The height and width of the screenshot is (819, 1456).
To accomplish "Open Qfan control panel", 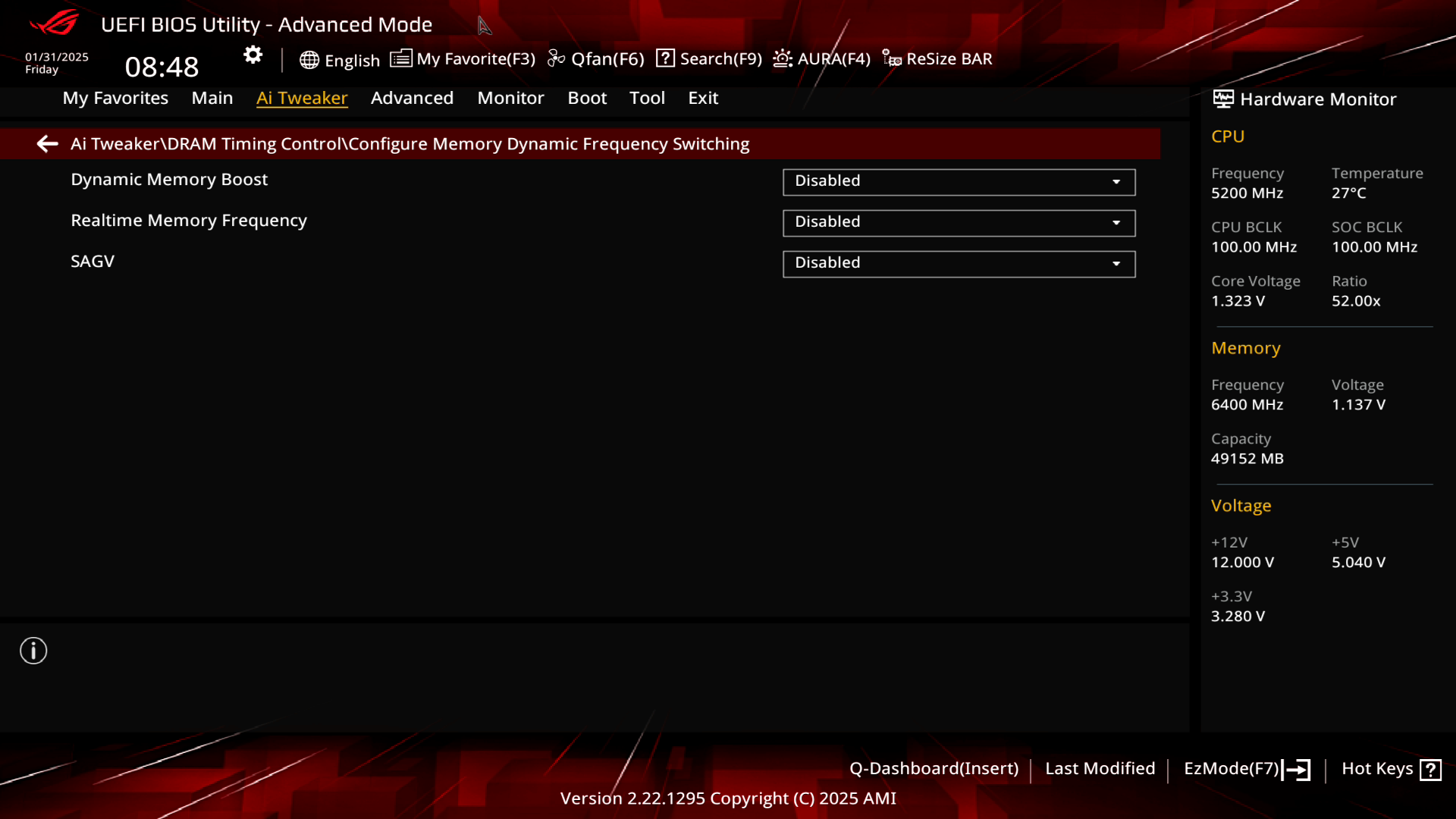I will [596, 58].
